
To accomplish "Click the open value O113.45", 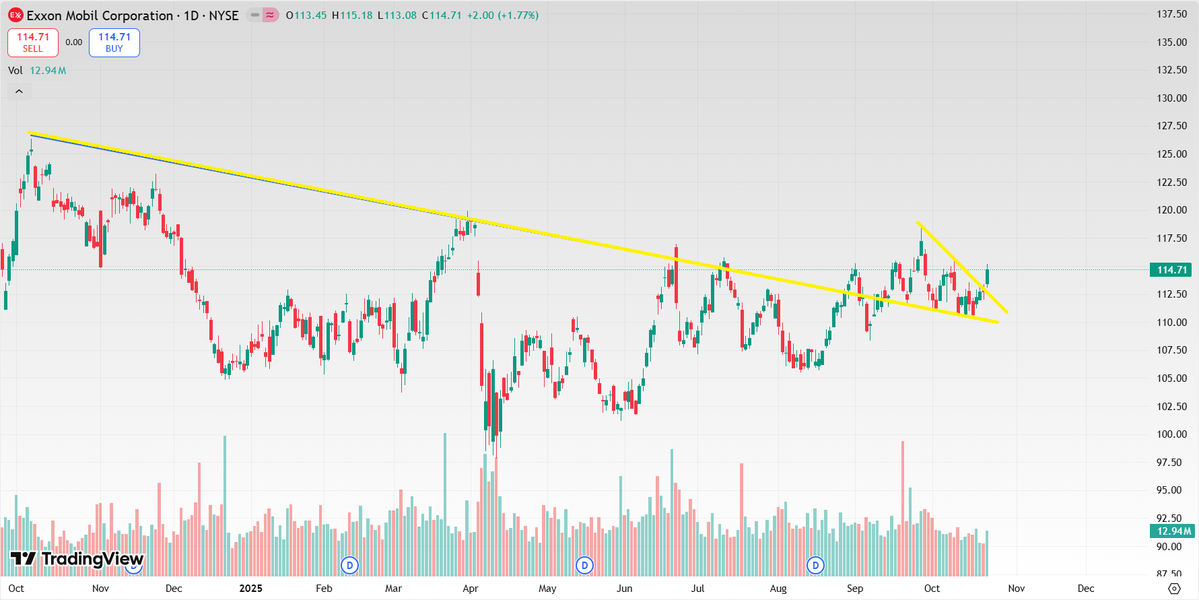I will [x=306, y=15].
